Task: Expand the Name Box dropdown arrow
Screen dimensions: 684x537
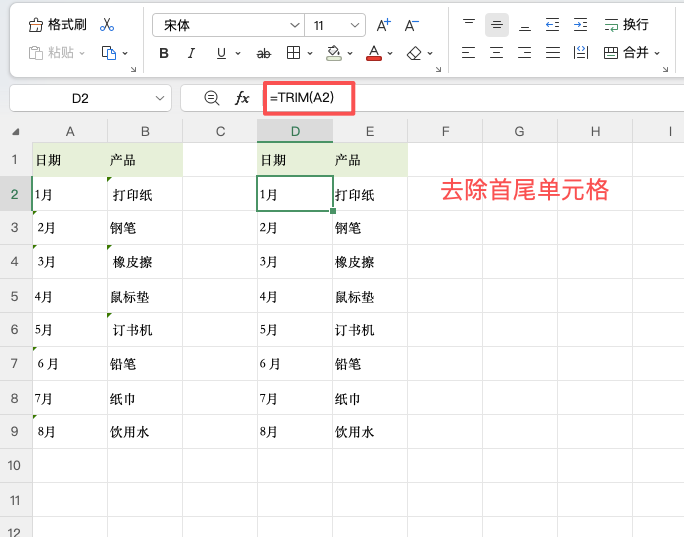Action: 160,98
